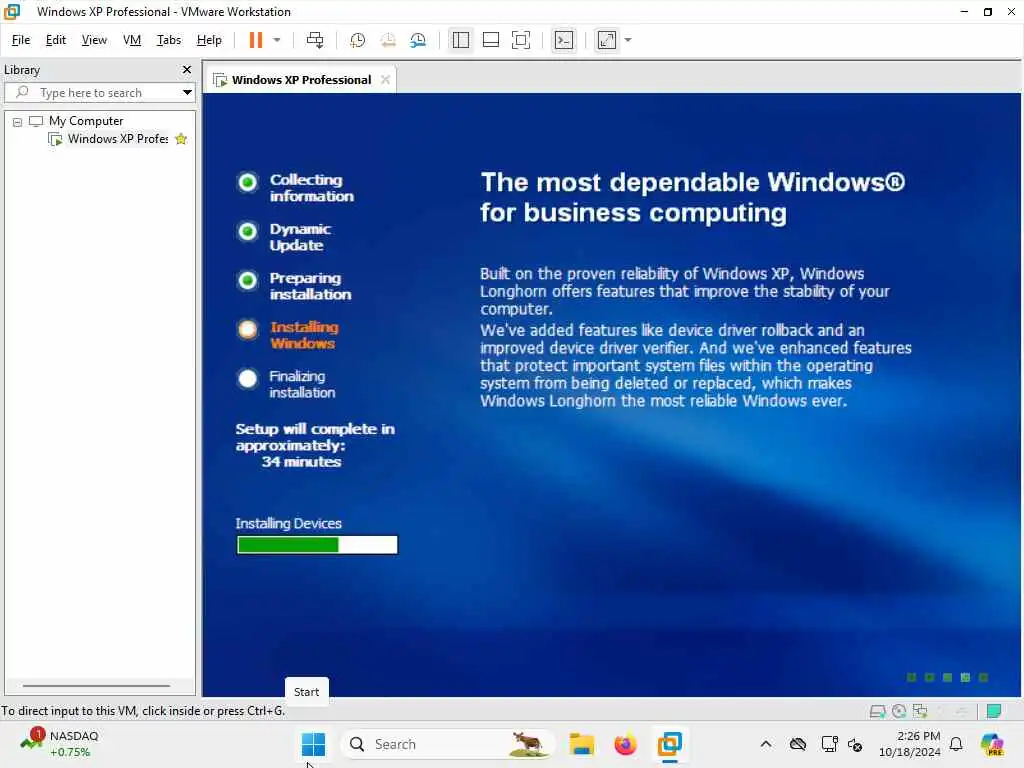Viewport: 1024px width, 768px height.
Task: Click the display/network tray icon
Action: click(829, 744)
